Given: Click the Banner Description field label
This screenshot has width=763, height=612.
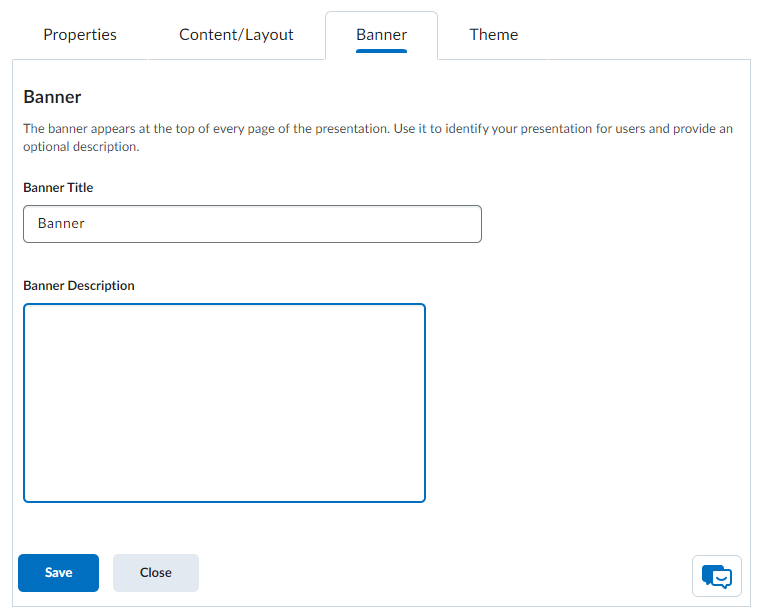Looking at the screenshot, I should 79,286.
